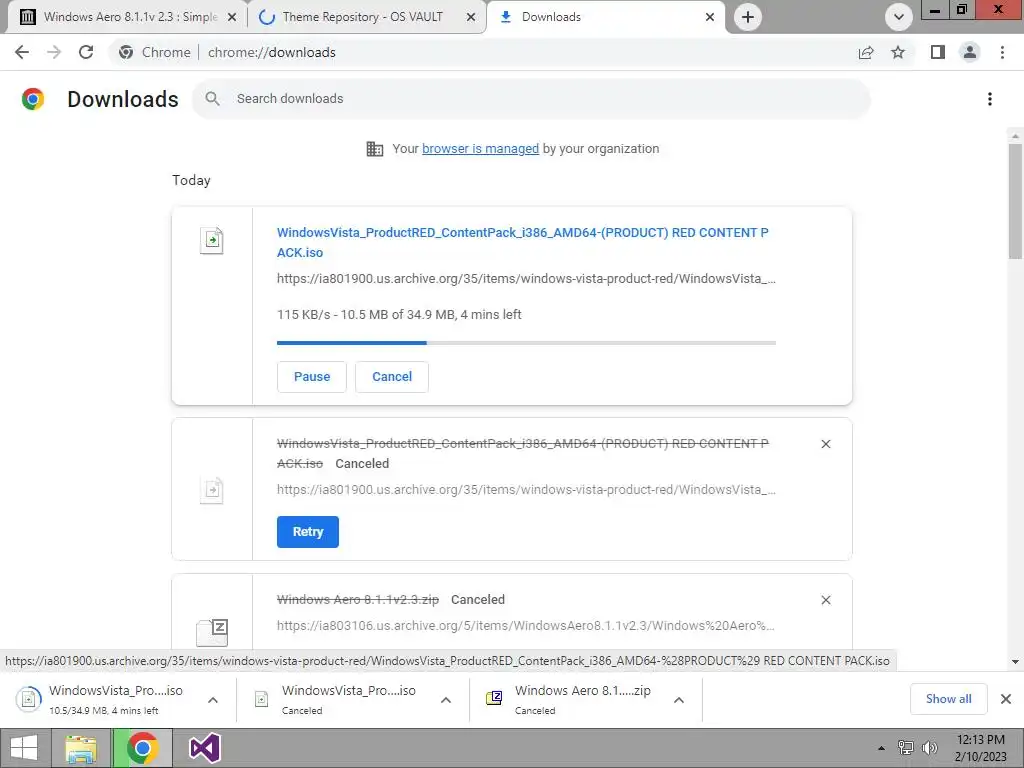Screen dimensions: 1024x768
Task: Expand options for the downloading ISO shelf item
Action: pos(213,700)
